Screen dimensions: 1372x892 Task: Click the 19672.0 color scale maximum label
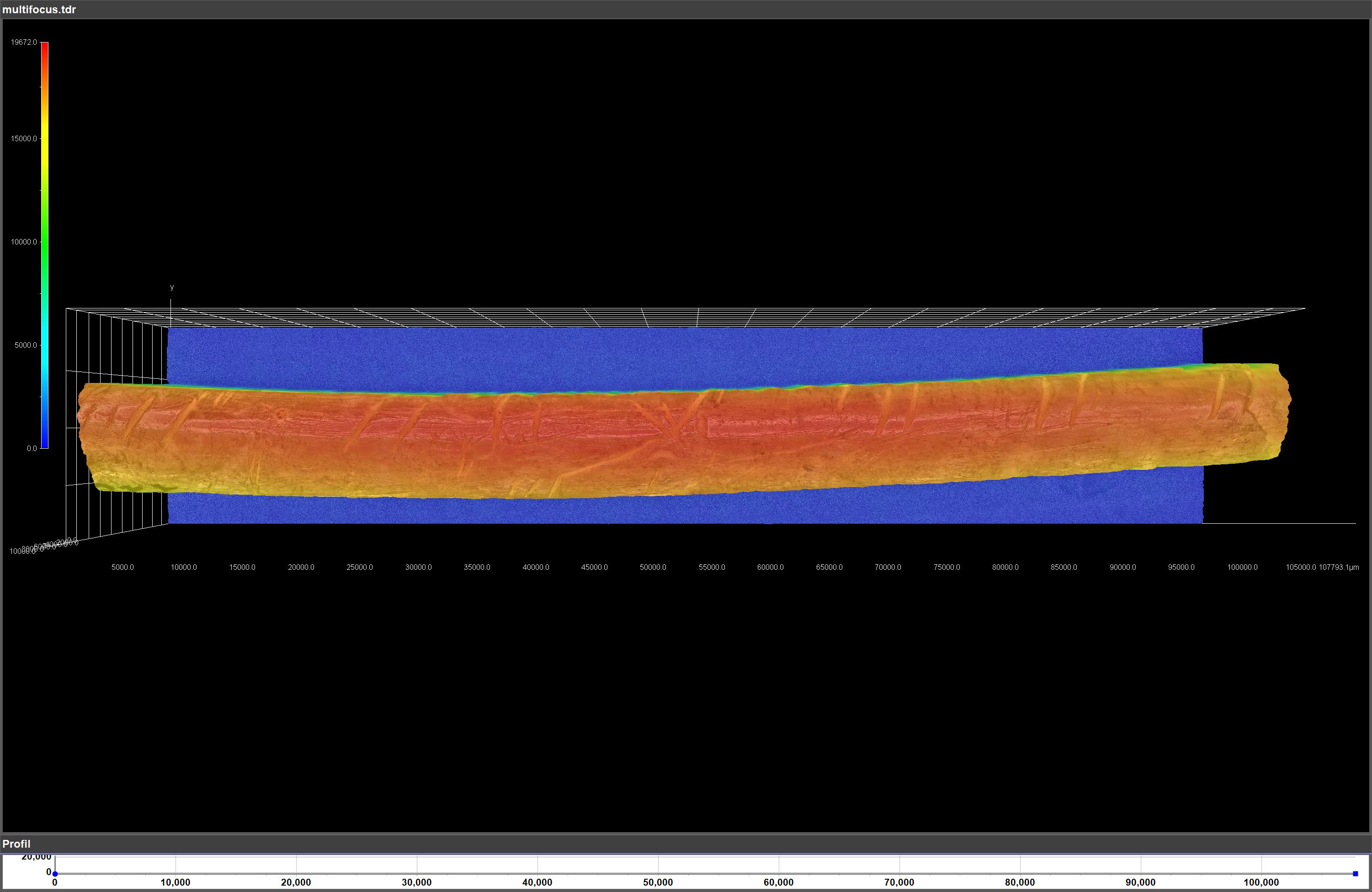[x=24, y=42]
